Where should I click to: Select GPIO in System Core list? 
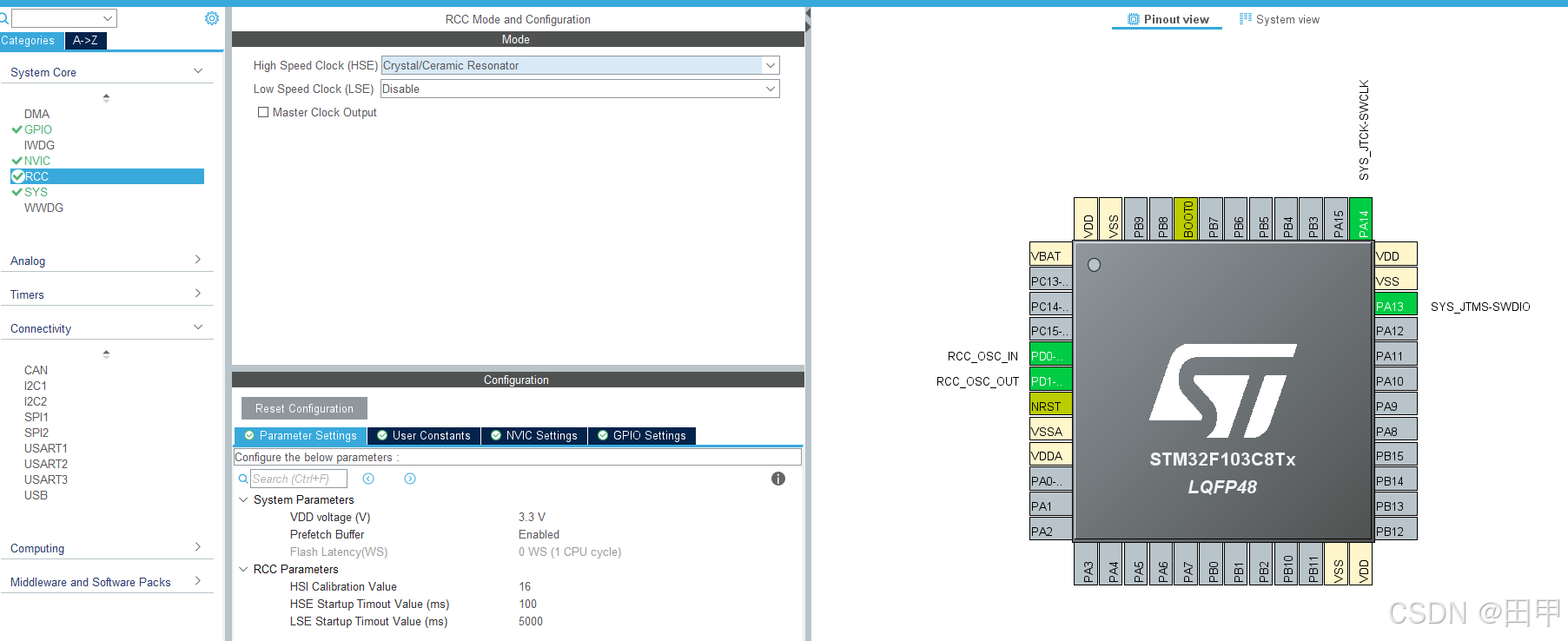(38, 129)
